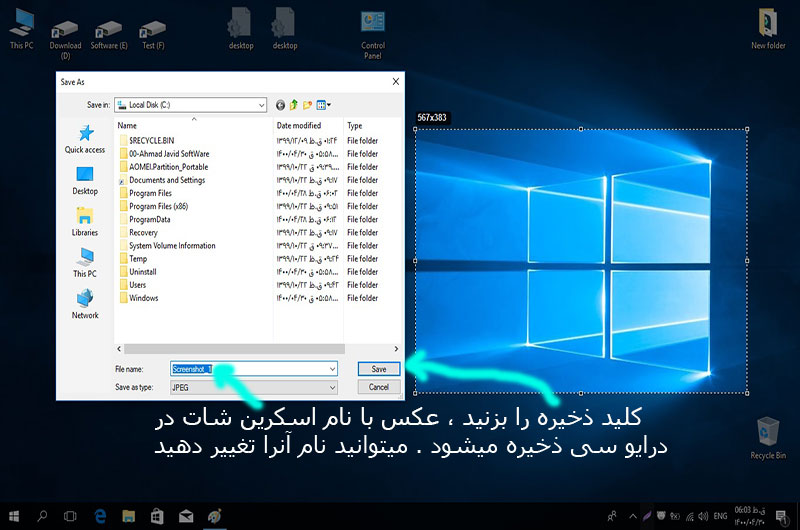Click the ENG language indicator
This screenshot has width=800, height=530.
(720, 516)
